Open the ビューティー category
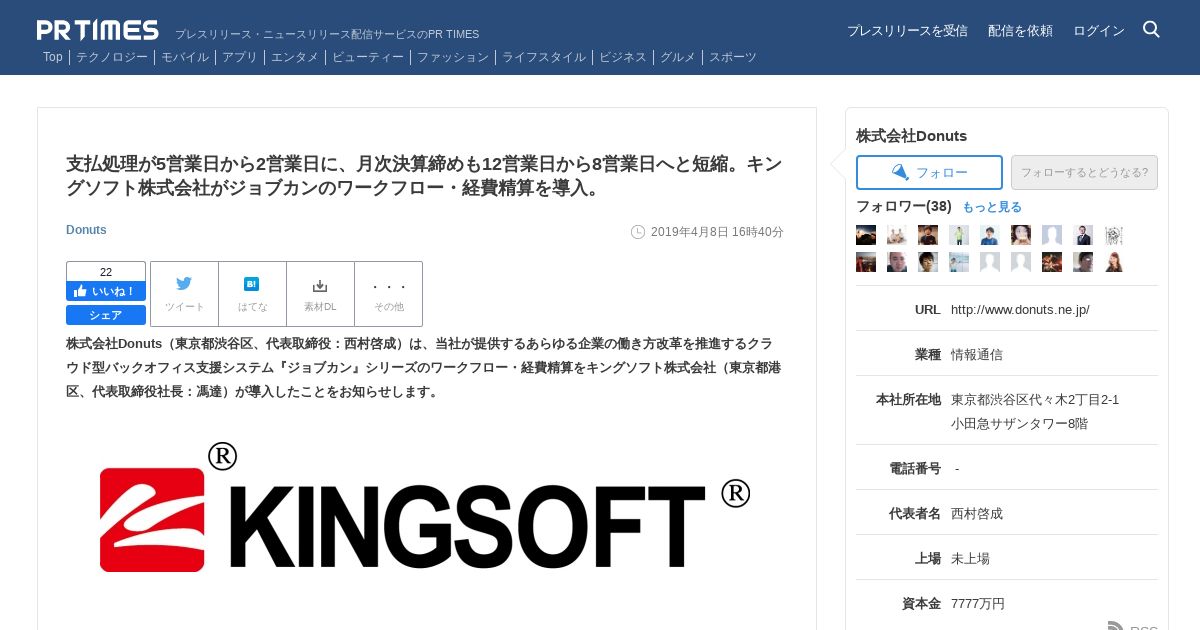Viewport: 1200px width, 630px height. pos(368,57)
